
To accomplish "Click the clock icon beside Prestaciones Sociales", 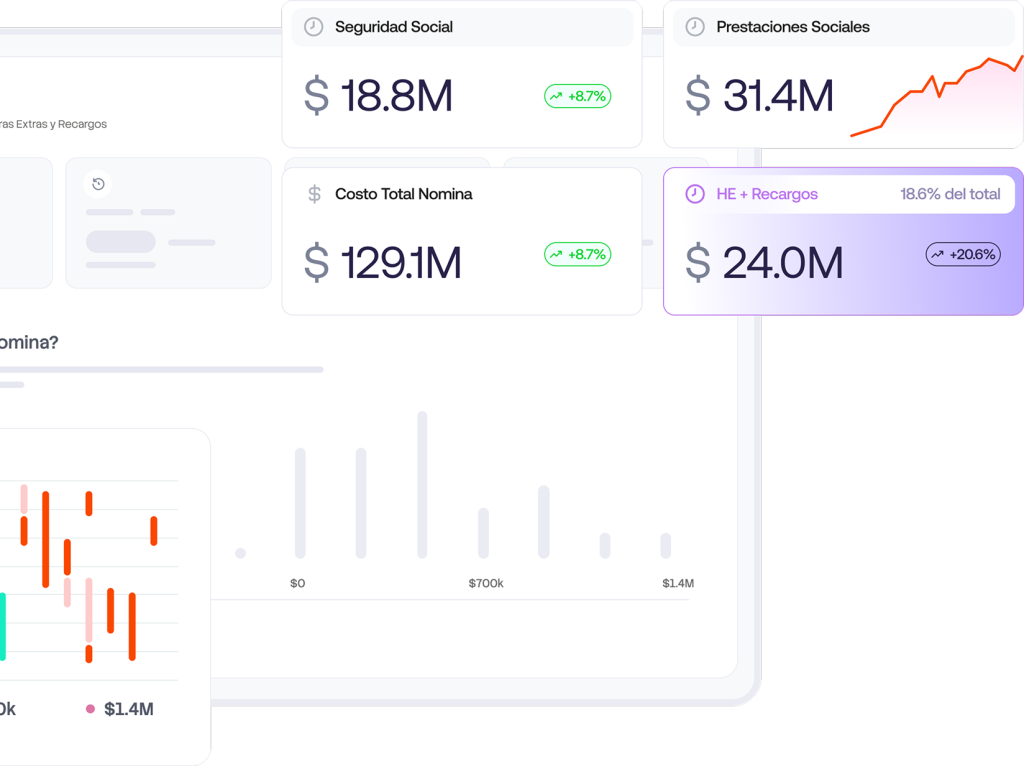I will pyautogui.click(x=695, y=27).
